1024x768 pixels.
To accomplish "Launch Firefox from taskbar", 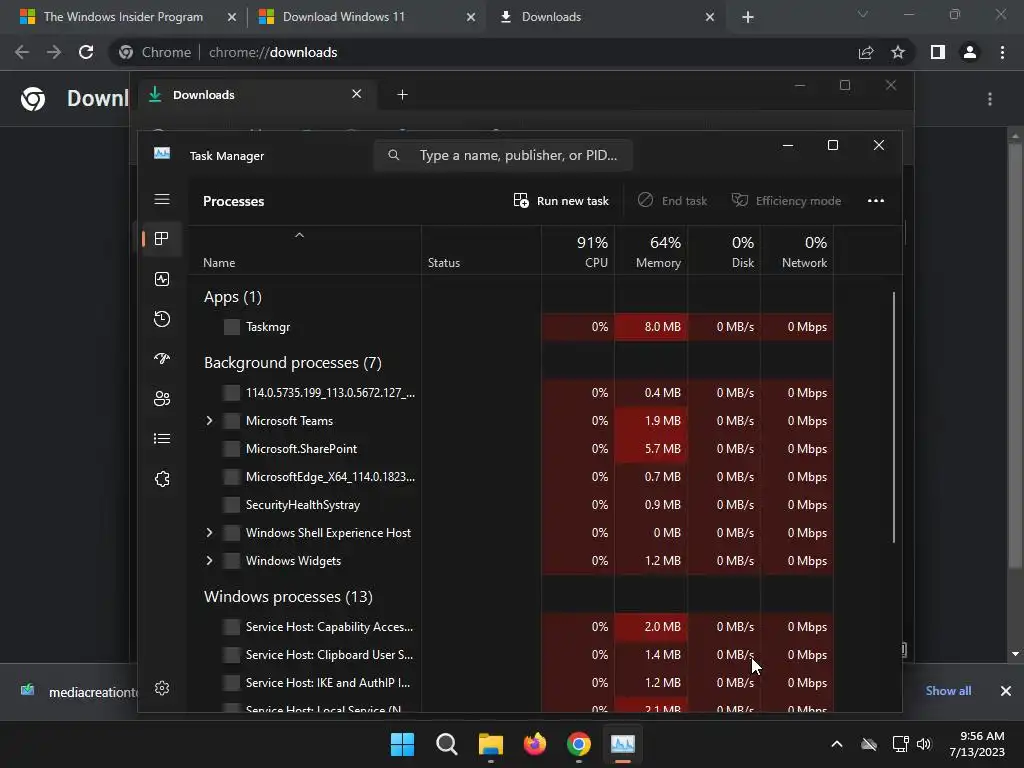I will coord(535,744).
